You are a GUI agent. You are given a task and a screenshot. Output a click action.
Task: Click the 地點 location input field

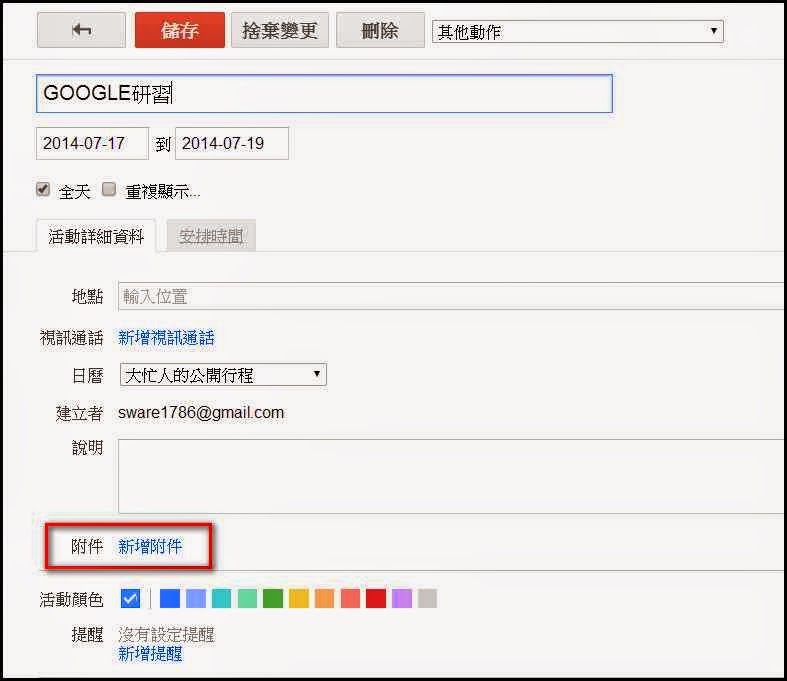[452, 296]
